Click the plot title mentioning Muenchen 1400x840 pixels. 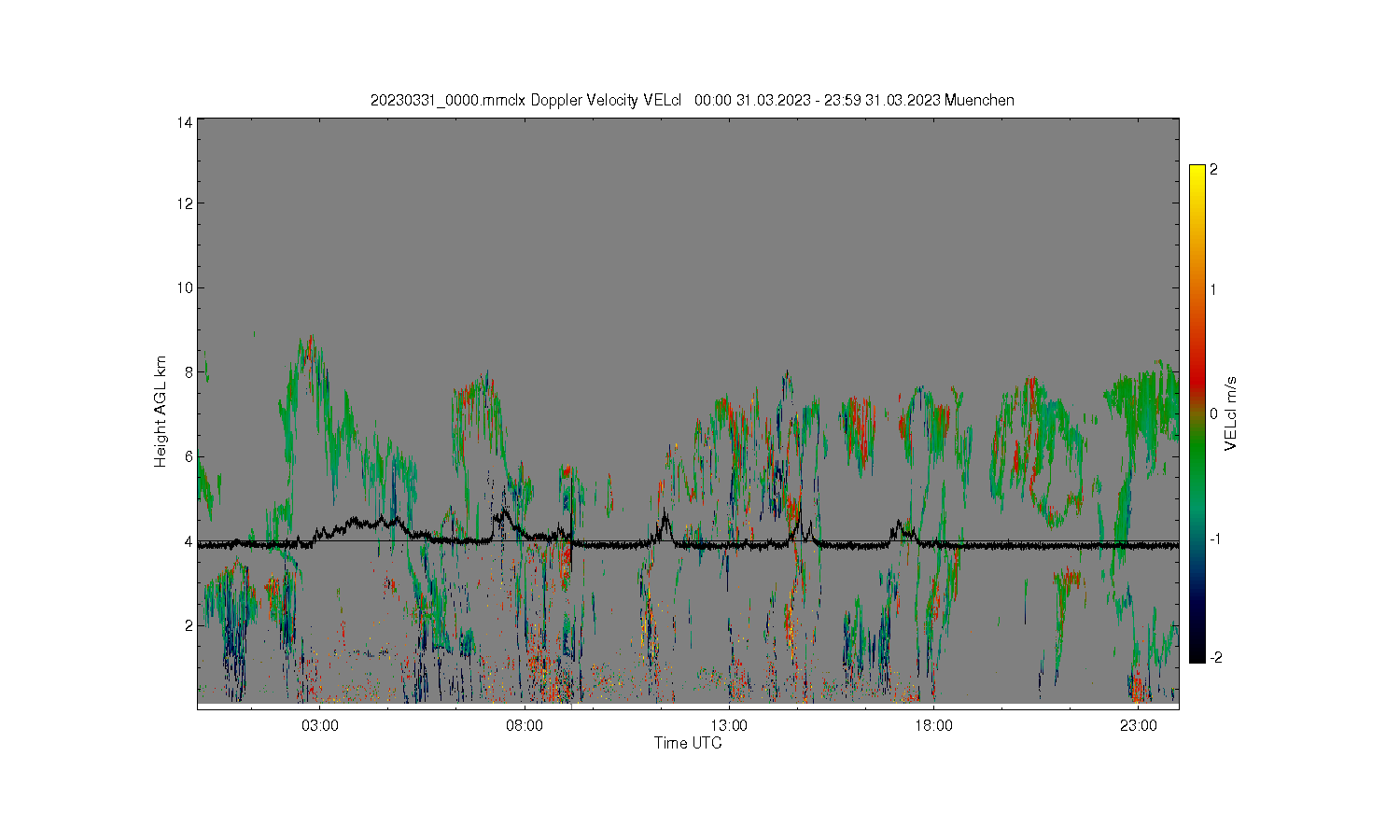692,100
